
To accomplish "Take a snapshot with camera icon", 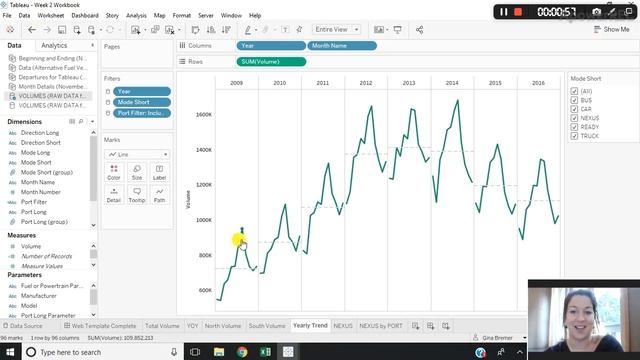I will (596, 12).
